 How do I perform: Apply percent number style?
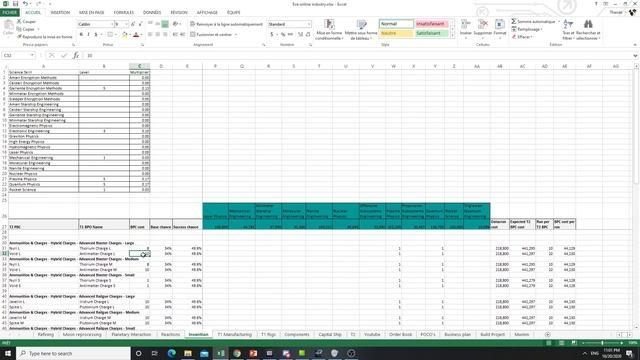point(282,35)
